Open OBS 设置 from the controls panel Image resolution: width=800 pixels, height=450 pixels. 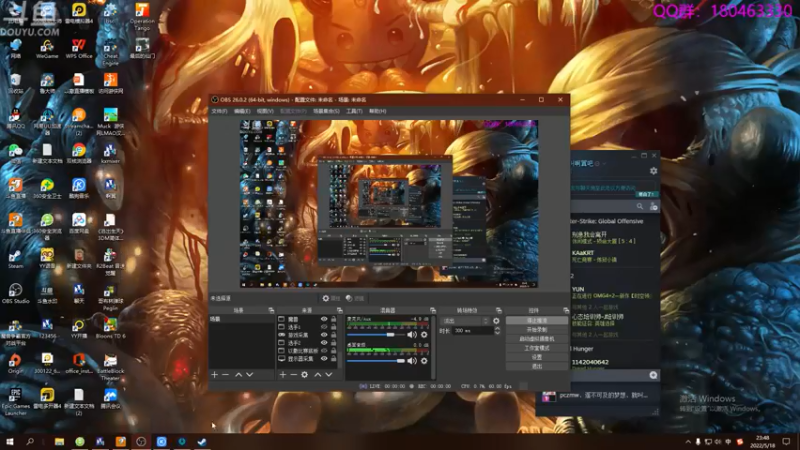pyautogui.click(x=537, y=357)
